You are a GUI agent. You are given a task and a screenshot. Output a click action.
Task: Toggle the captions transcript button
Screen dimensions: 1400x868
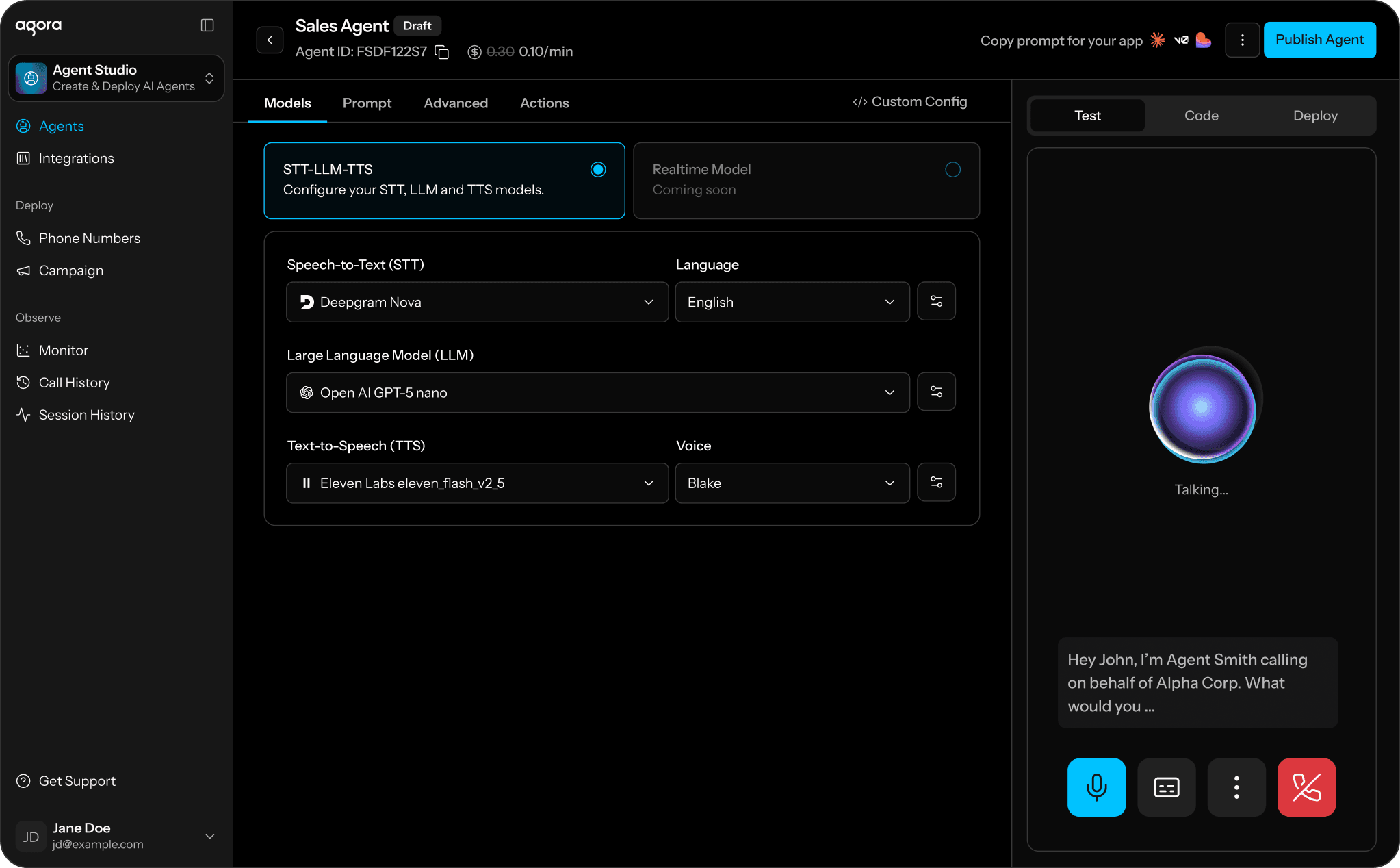(1166, 787)
